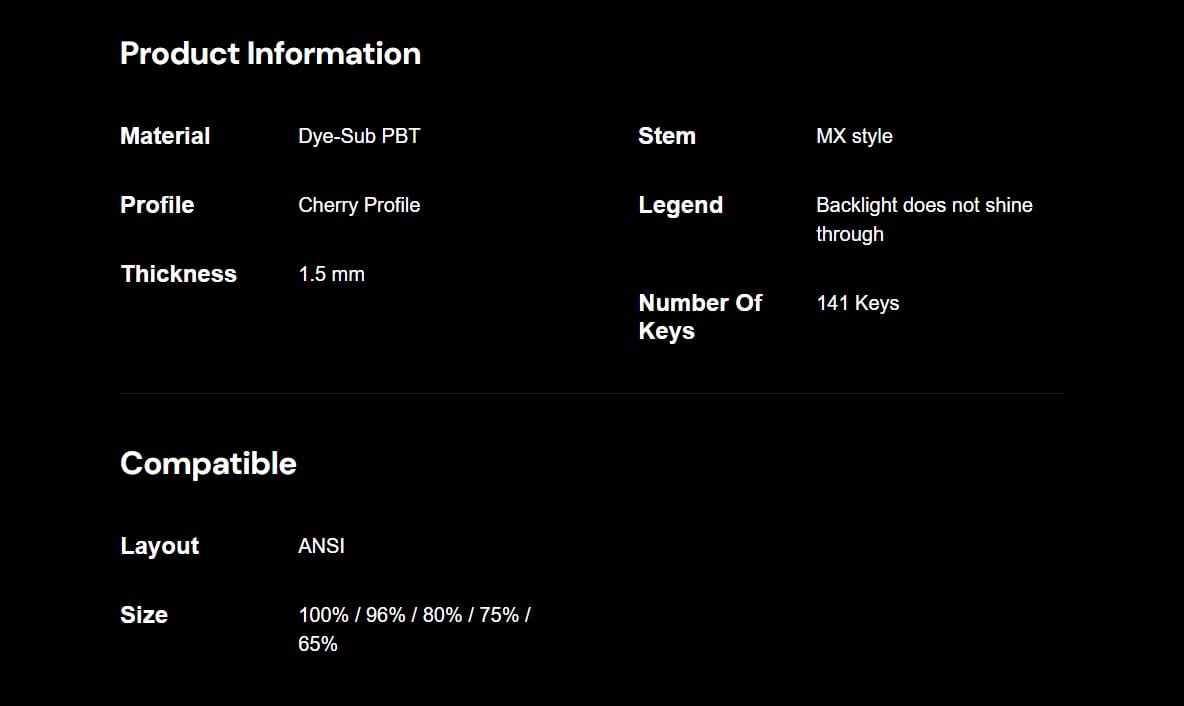Click the Cherry Profile text

tap(359, 205)
